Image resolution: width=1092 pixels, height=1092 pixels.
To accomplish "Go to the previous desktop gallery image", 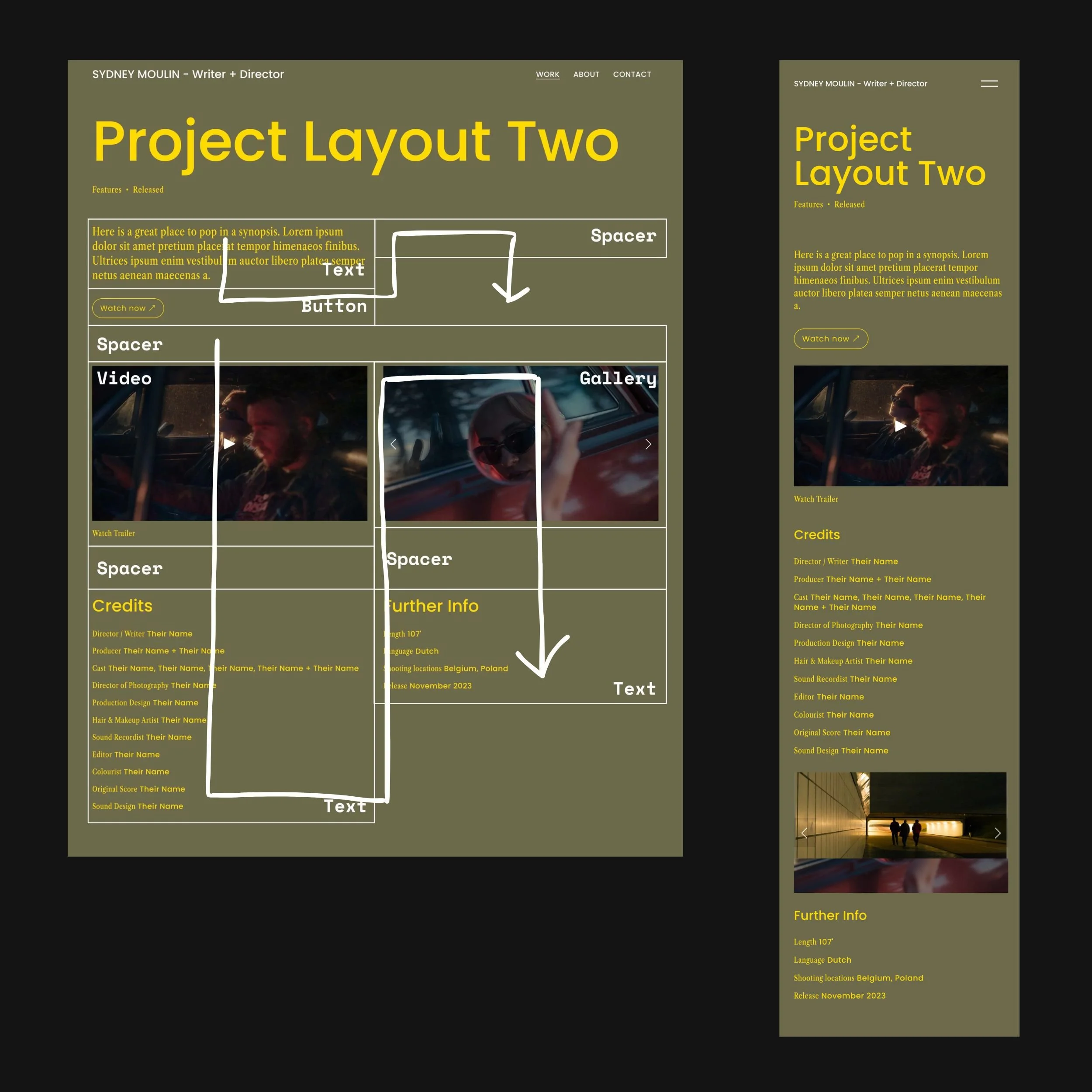I will (x=394, y=444).
